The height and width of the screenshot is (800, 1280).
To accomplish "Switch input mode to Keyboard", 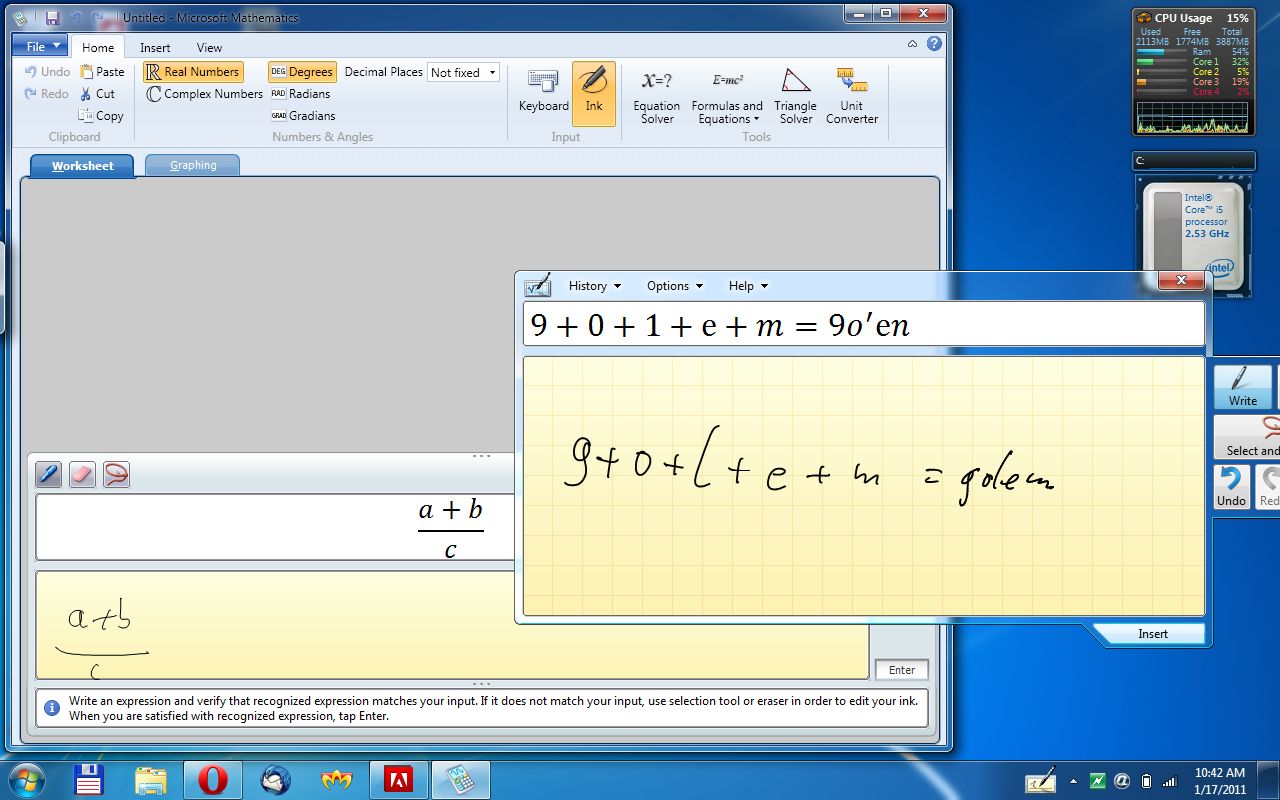I will [x=543, y=95].
